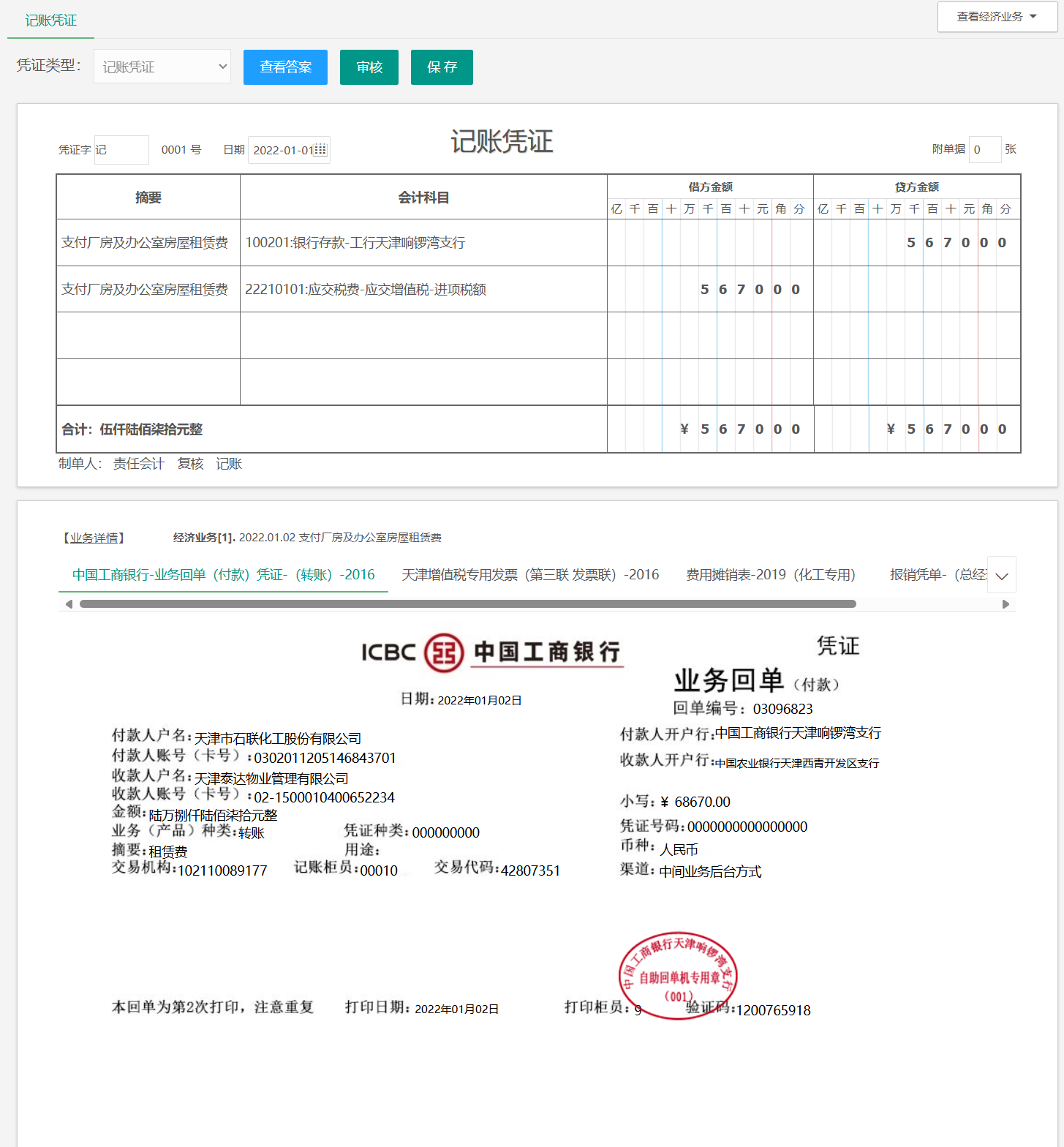The width and height of the screenshot is (1064, 1147).
Task: Click the 保存 button
Action: pyautogui.click(x=442, y=67)
